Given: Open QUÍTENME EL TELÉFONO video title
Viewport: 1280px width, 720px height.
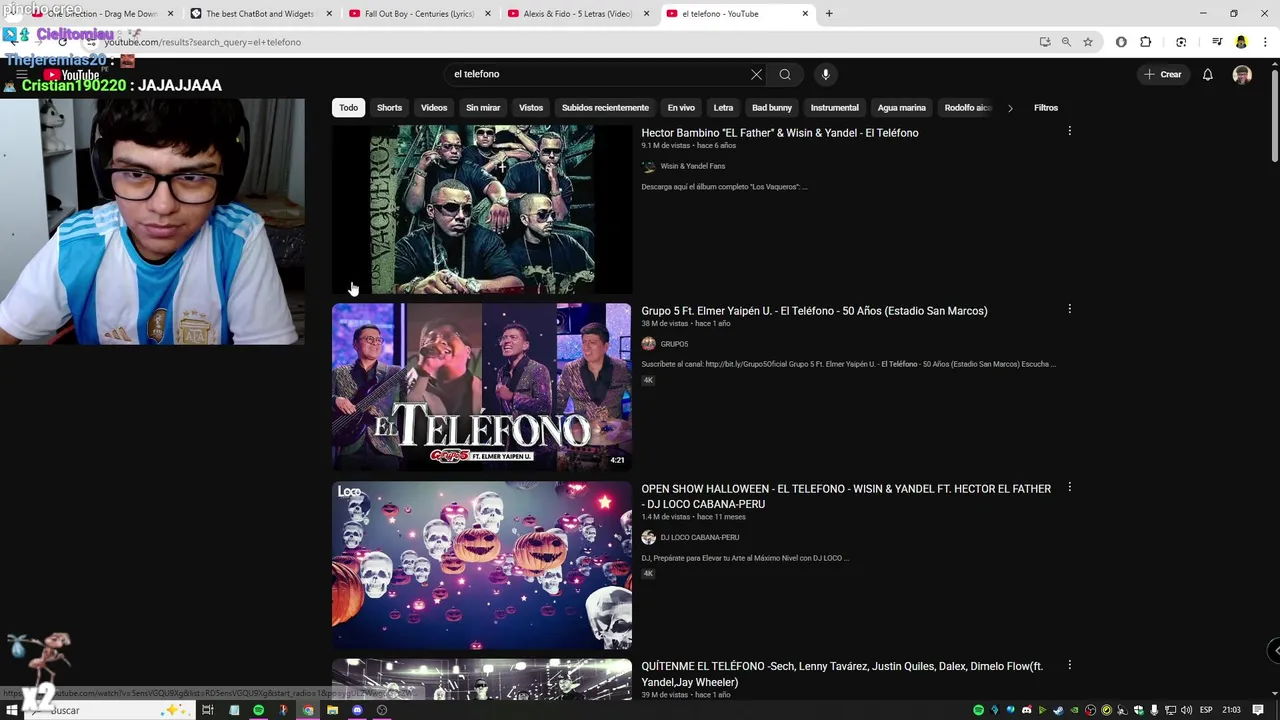Looking at the screenshot, I should (x=842, y=674).
